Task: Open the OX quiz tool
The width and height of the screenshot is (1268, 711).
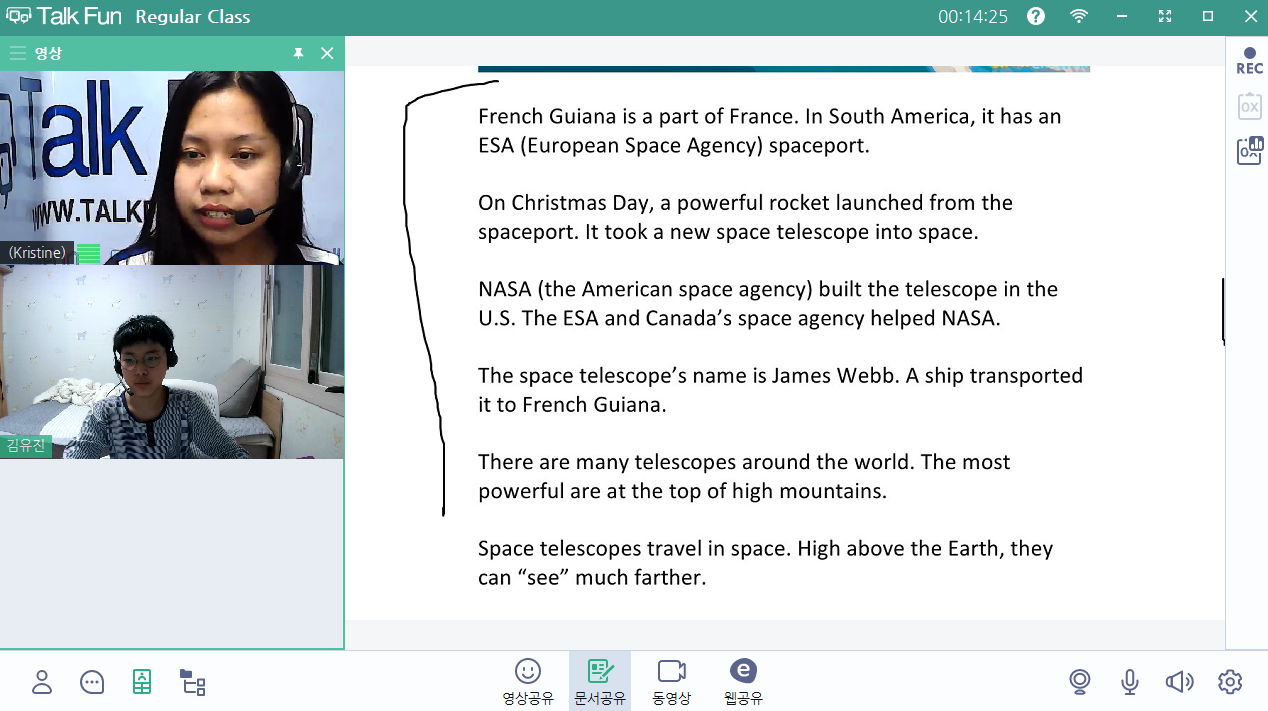Action: coord(1249,106)
